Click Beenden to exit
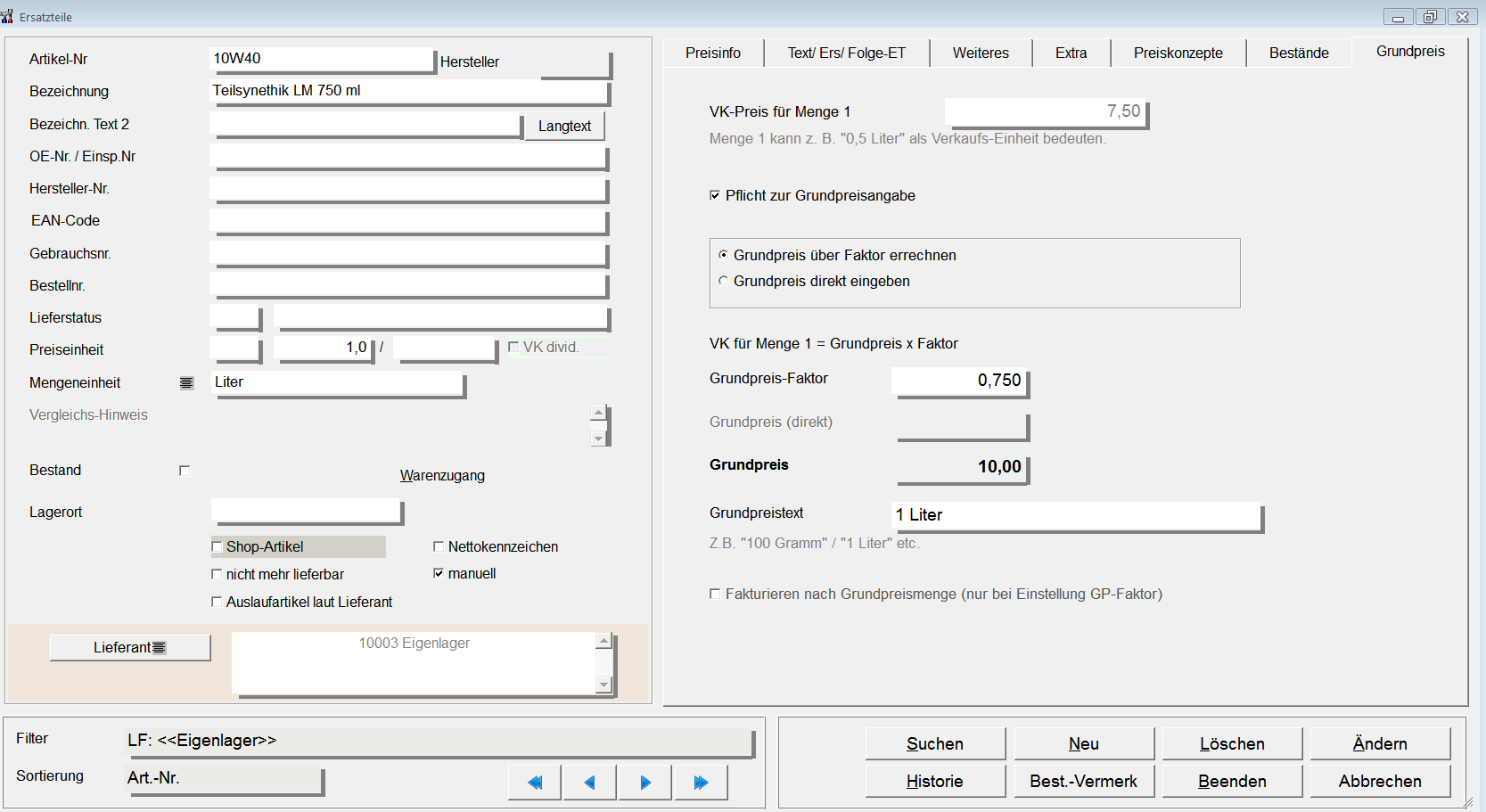 pyautogui.click(x=1232, y=781)
